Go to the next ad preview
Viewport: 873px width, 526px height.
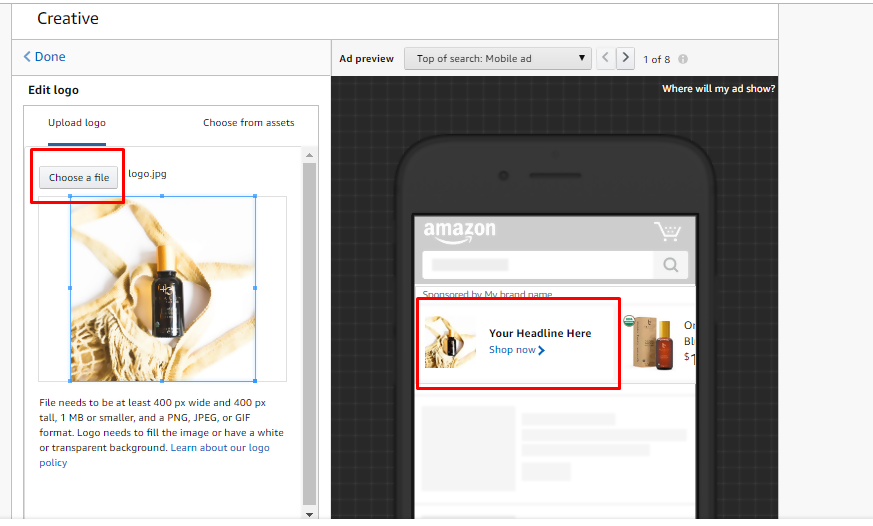pos(625,58)
